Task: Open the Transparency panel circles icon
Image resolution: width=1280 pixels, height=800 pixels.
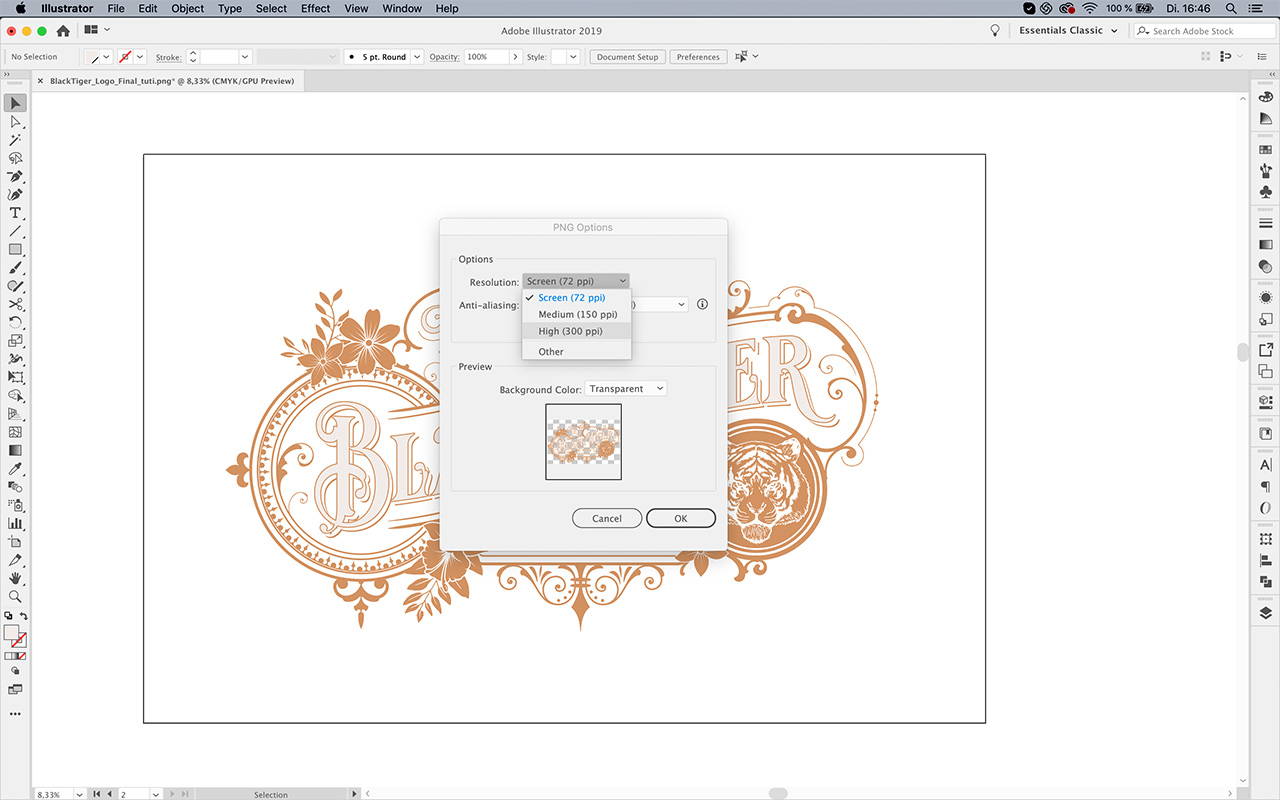Action: (1265, 266)
